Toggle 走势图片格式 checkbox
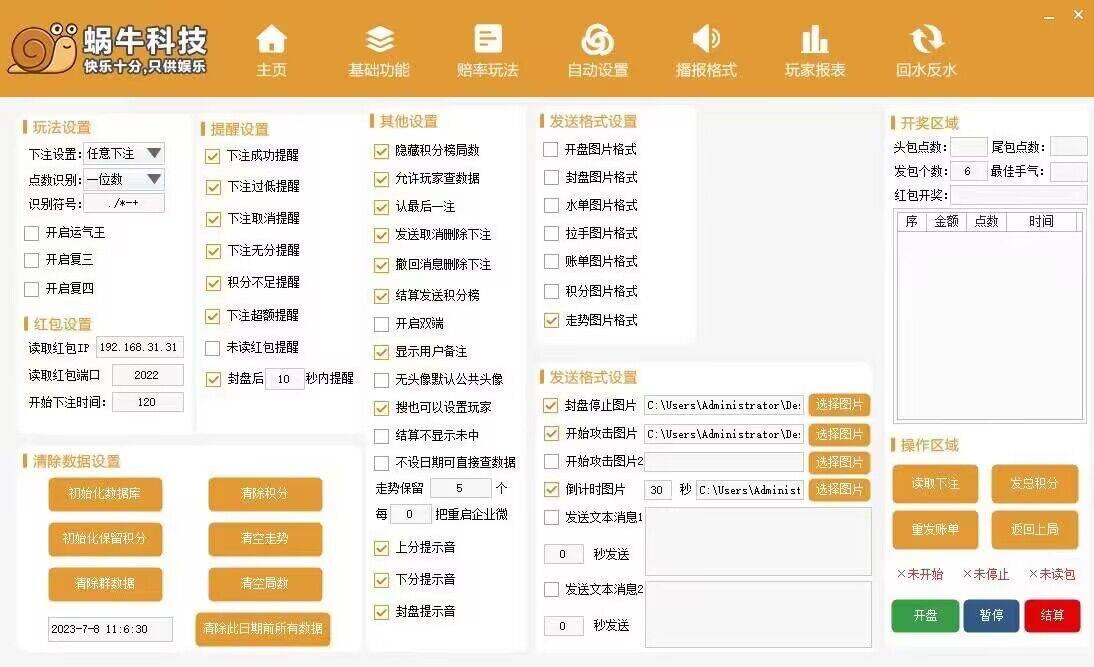This screenshot has height=667, width=1094. coord(551,321)
